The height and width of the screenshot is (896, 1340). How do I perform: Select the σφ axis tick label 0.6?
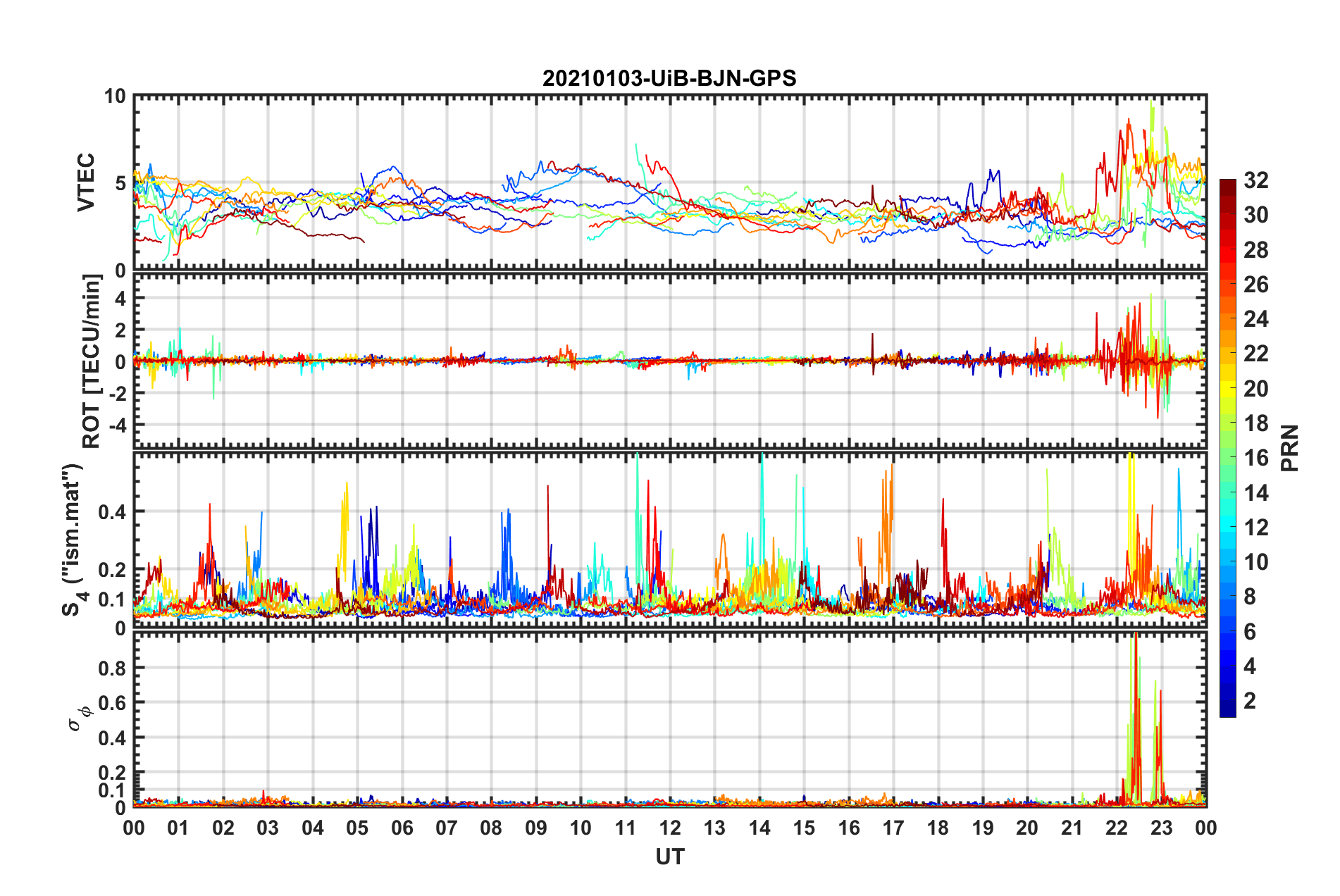click(112, 703)
